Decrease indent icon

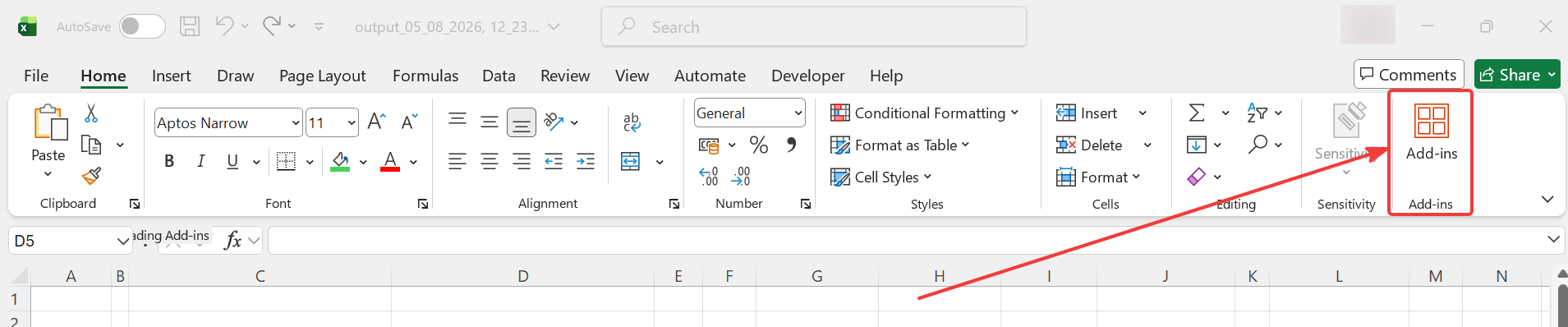pyautogui.click(x=554, y=162)
